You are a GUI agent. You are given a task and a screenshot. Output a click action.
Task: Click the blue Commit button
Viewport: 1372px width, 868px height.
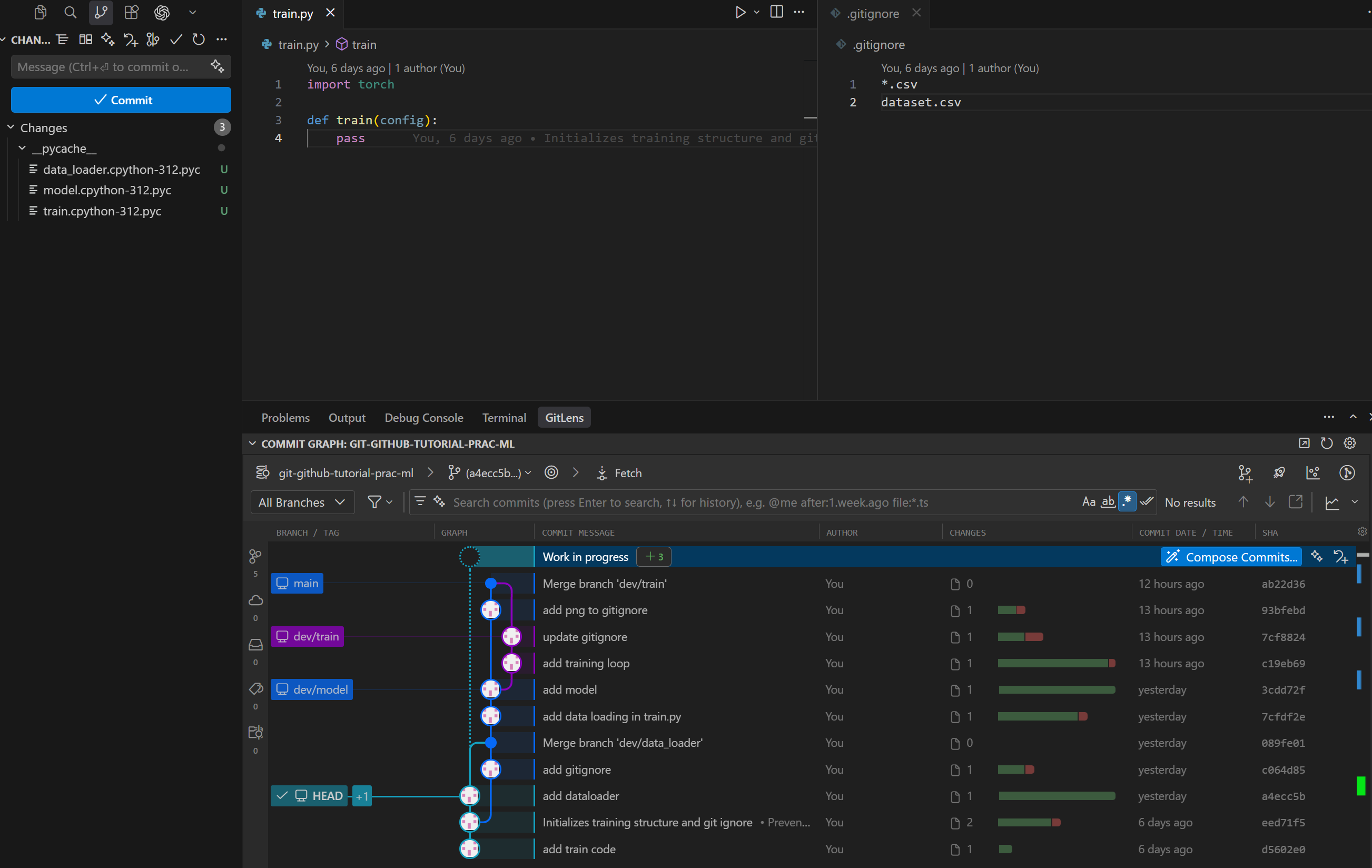[x=121, y=100]
